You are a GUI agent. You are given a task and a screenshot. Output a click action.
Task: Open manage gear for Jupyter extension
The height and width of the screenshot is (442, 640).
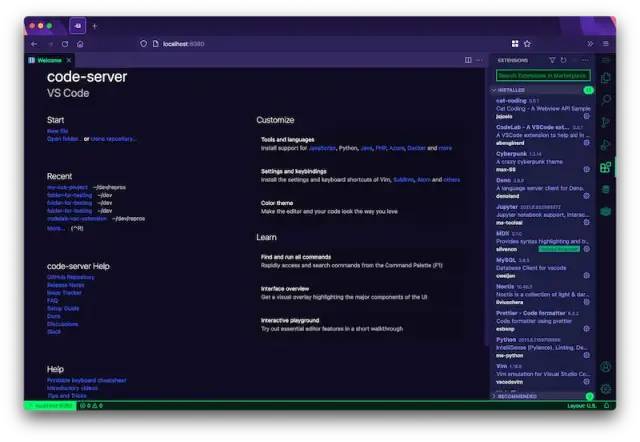click(587, 222)
